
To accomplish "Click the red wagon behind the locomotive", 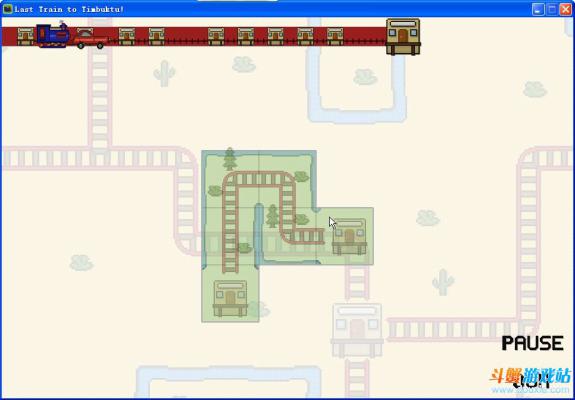I will (91, 39).
